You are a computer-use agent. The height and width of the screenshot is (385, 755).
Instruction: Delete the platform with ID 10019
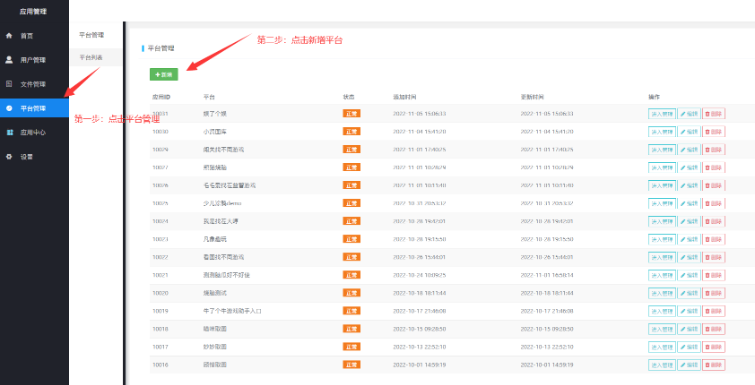pos(714,311)
